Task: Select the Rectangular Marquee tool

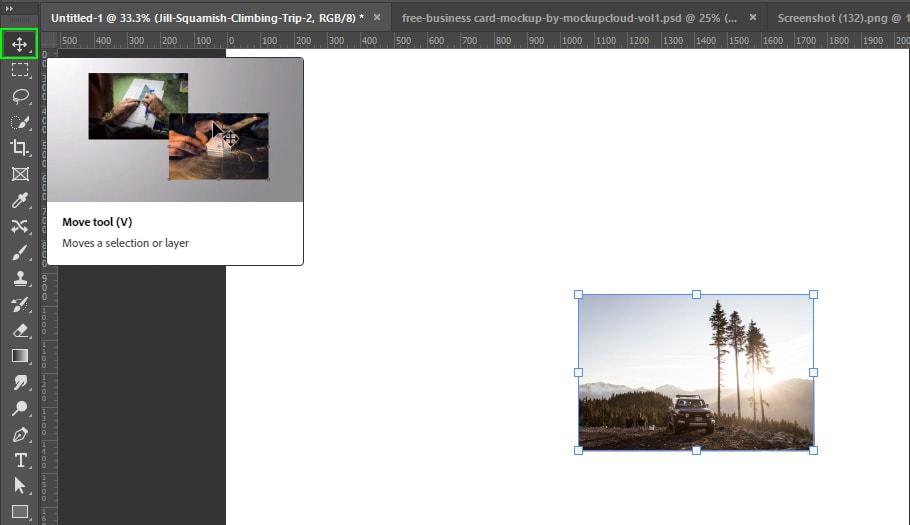Action: [20, 70]
